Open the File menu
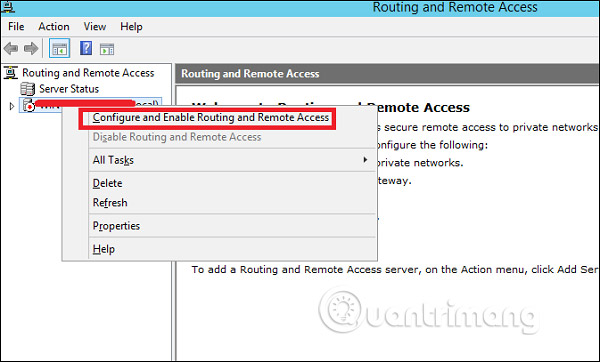Image resolution: width=600 pixels, height=362 pixels. [16, 27]
